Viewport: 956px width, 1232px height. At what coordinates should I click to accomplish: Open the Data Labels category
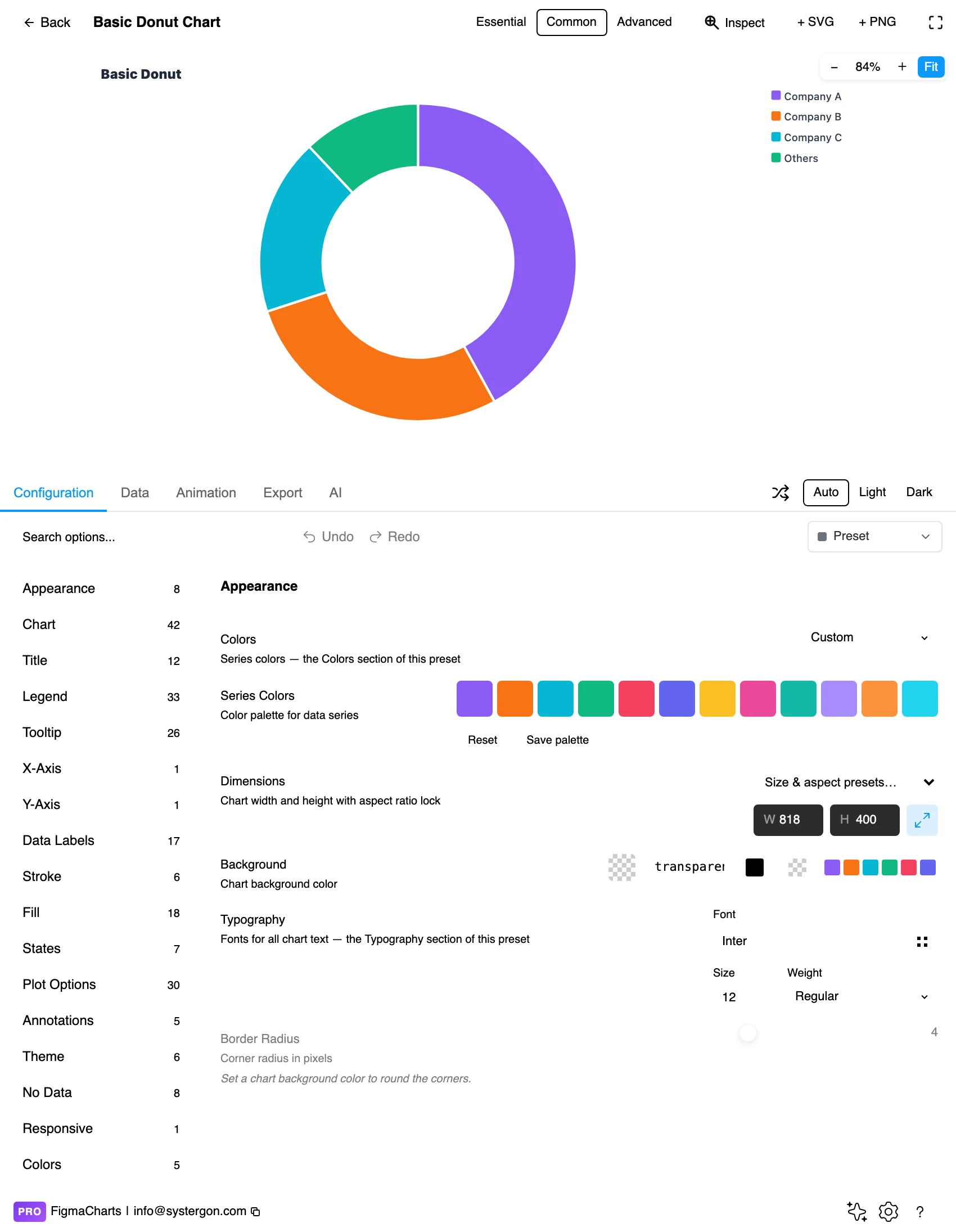[101, 840]
